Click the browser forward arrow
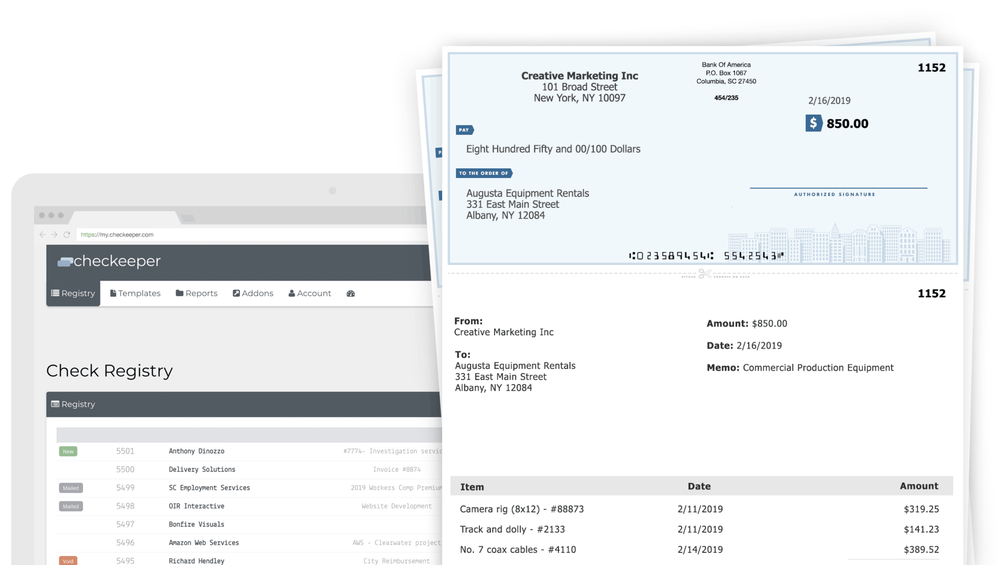1000x565 pixels. point(54,235)
